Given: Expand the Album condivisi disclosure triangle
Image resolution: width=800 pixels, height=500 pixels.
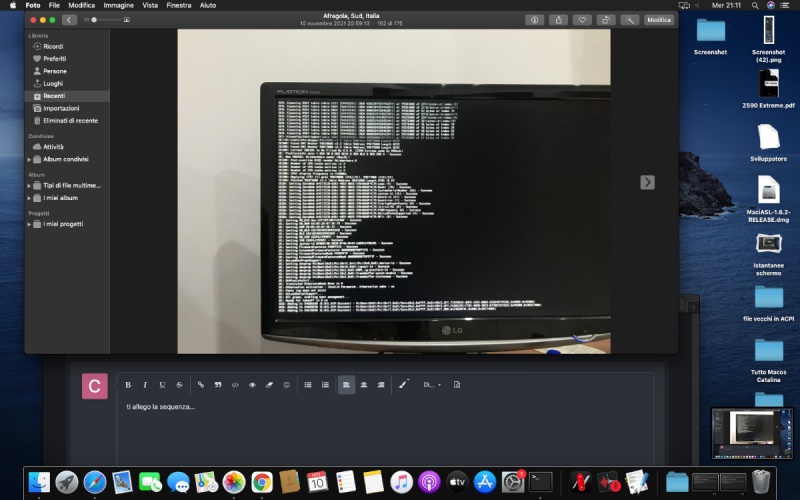Looking at the screenshot, I should click(x=29, y=159).
